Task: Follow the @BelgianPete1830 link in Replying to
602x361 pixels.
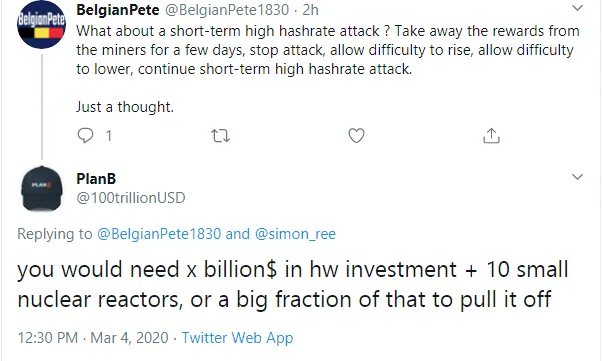Action: (159, 233)
